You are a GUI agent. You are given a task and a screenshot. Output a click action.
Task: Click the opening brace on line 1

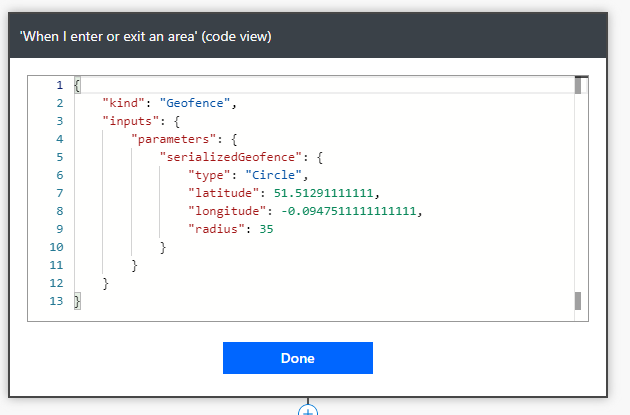point(77,85)
